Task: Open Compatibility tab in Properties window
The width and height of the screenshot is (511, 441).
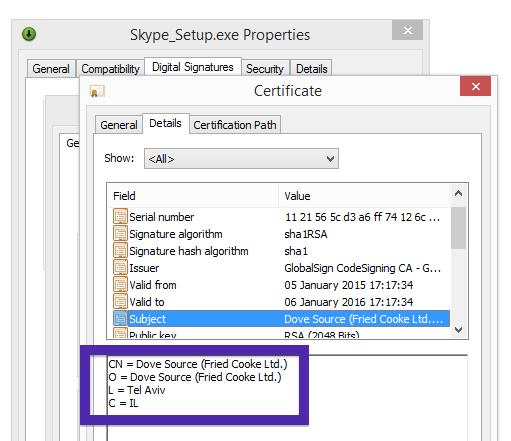Action: 110,69
